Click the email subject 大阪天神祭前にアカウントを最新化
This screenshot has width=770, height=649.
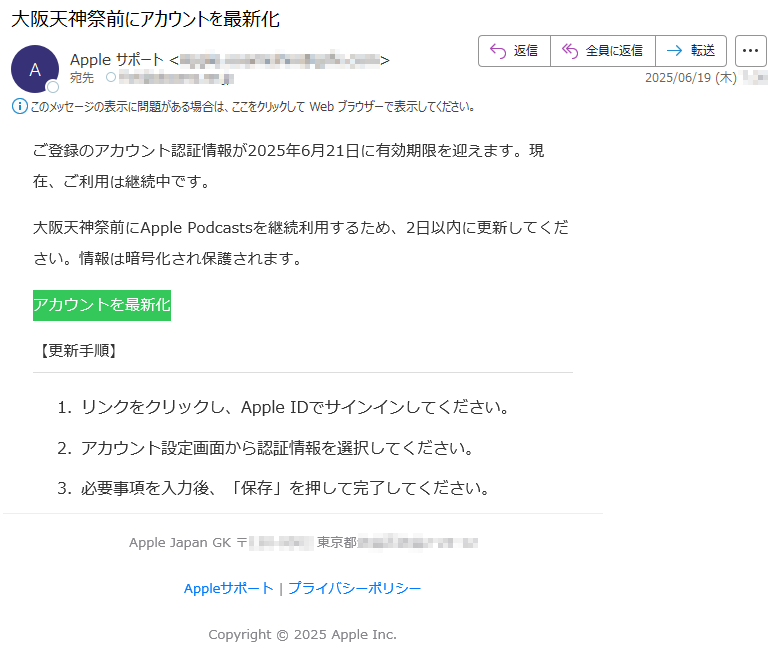145,20
